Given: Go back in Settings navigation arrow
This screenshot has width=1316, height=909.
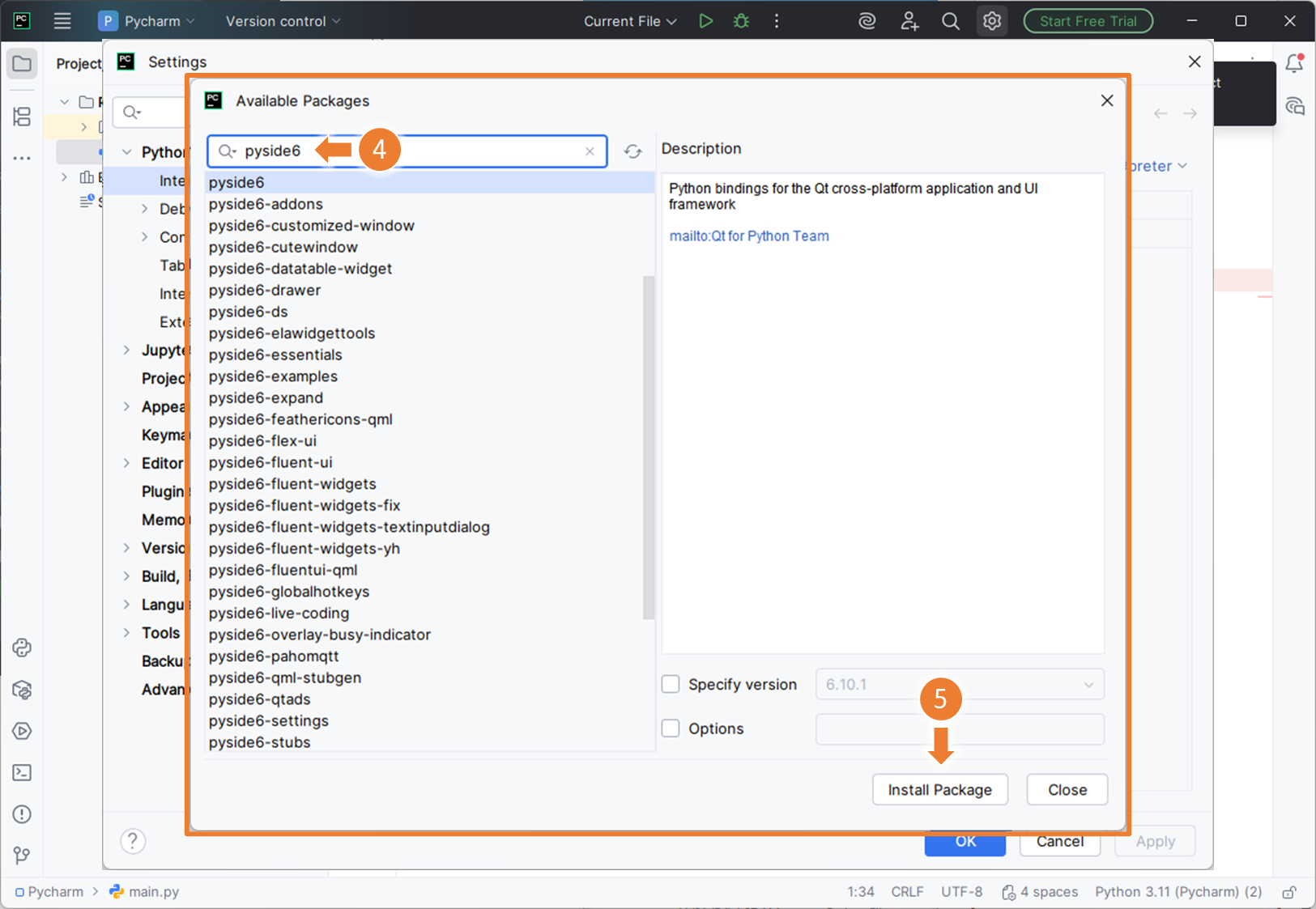Looking at the screenshot, I should coord(1161,113).
